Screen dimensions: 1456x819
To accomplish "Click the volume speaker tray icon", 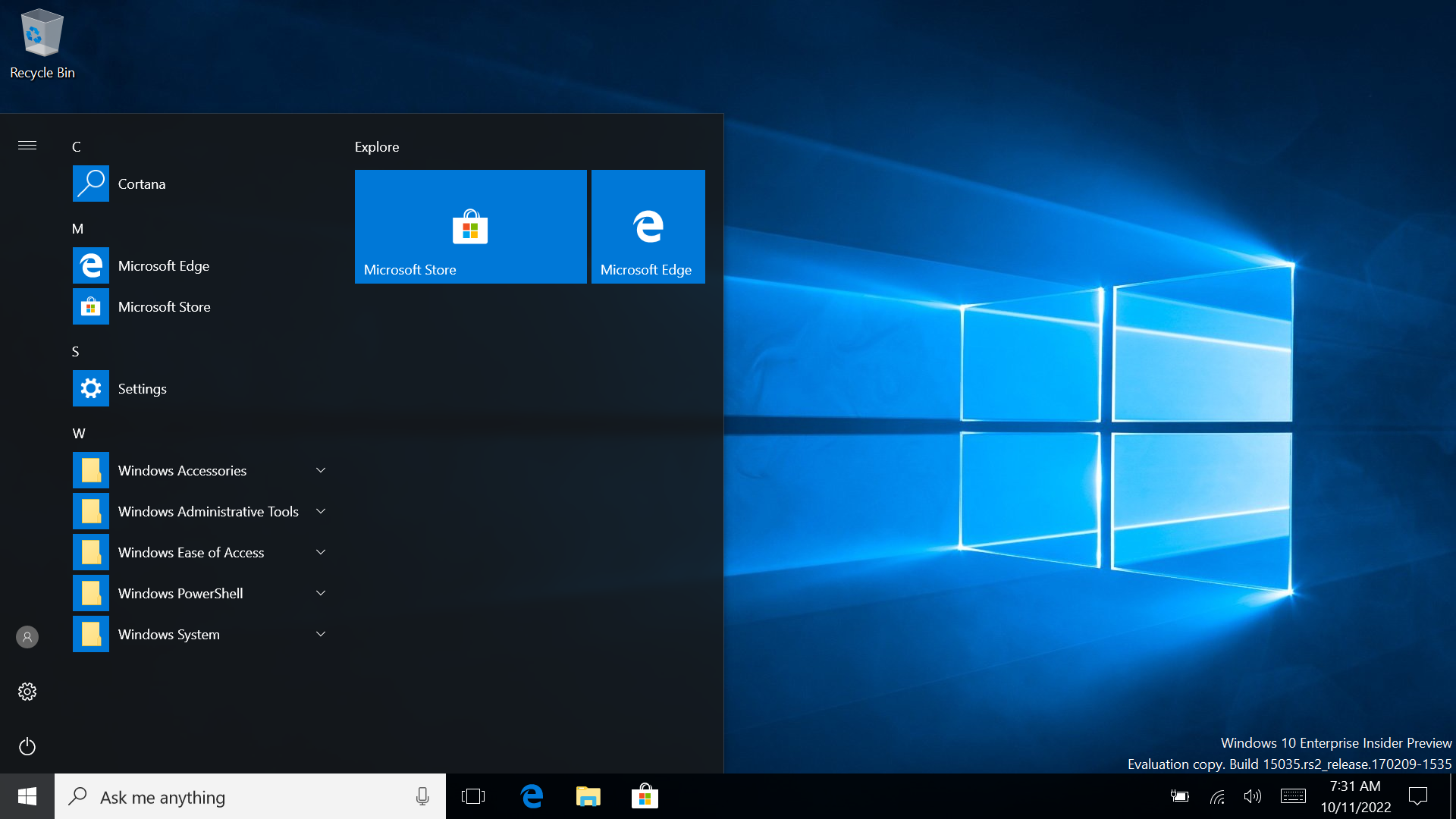I will pyautogui.click(x=1252, y=796).
